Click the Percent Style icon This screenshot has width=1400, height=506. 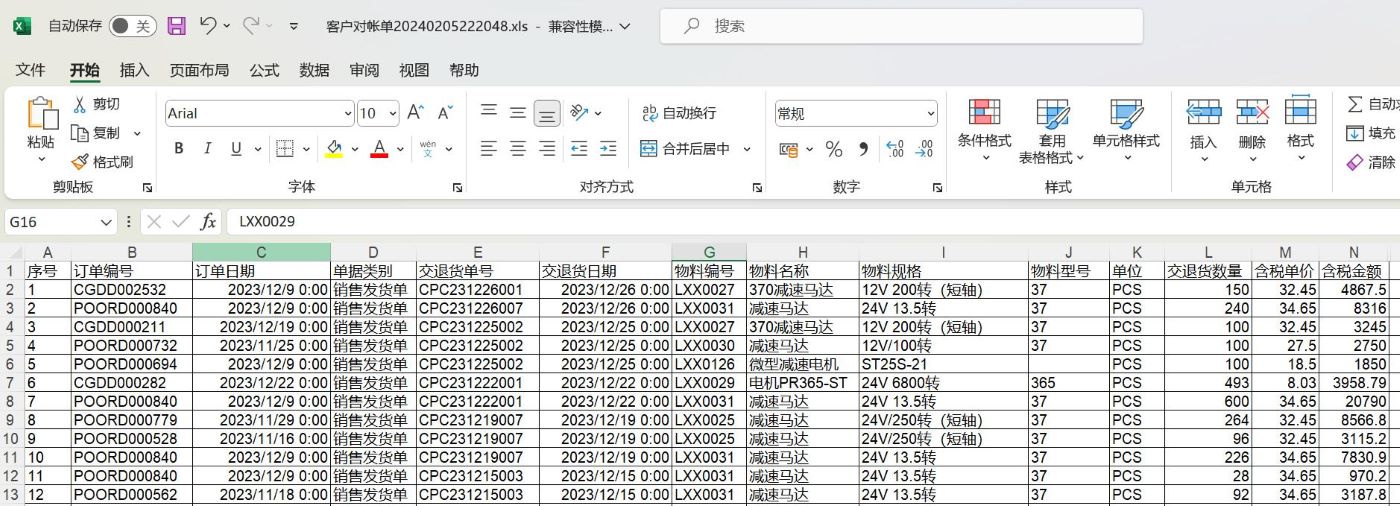click(x=834, y=149)
